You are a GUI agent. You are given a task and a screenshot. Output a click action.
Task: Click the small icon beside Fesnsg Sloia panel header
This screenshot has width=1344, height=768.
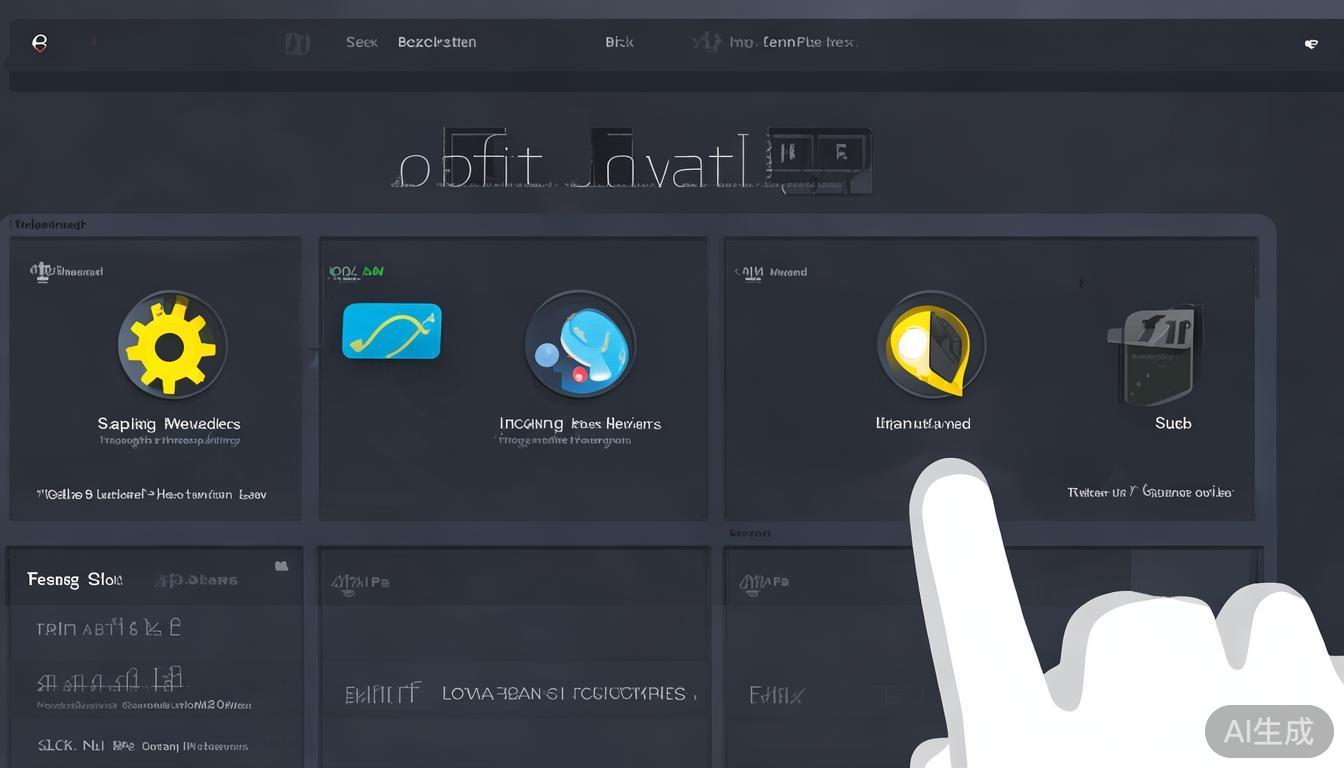click(x=281, y=566)
